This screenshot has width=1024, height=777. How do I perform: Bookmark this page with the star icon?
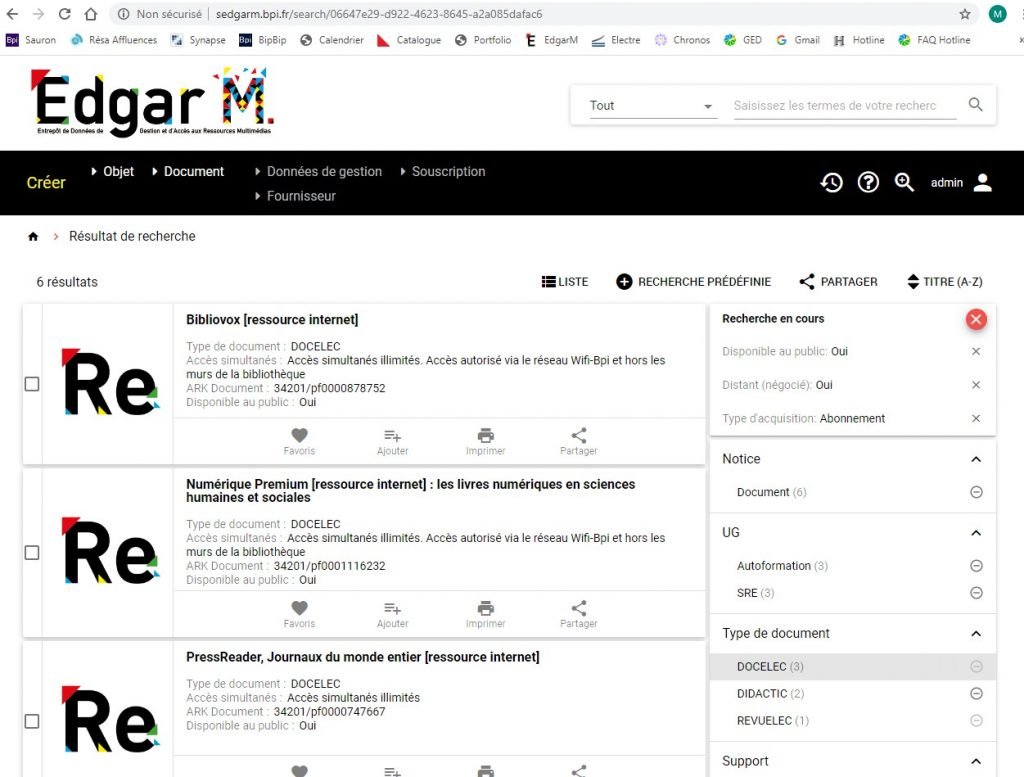click(965, 14)
